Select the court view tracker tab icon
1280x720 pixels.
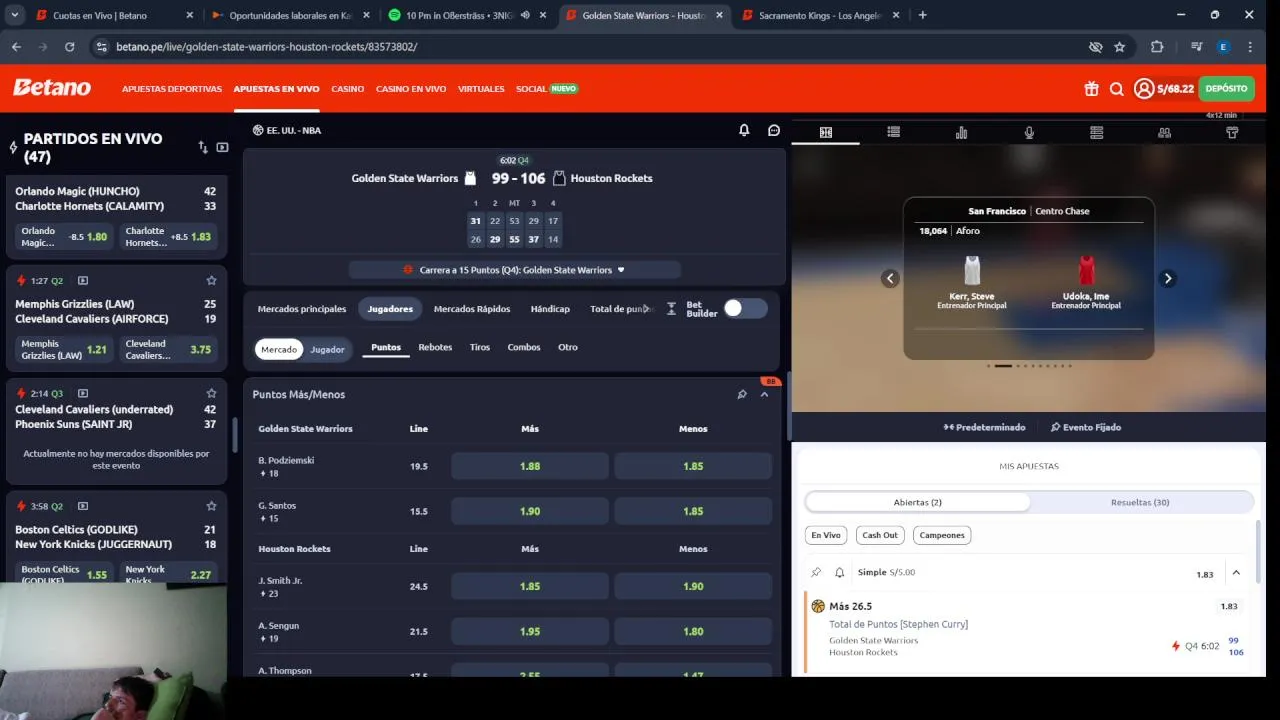pyautogui.click(x=826, y=132)
